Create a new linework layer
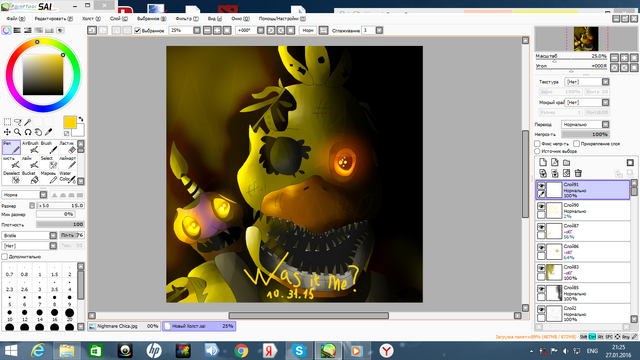The height and width of the screenshot is (360, 640). pyautogui.click(x=554, y=162)
